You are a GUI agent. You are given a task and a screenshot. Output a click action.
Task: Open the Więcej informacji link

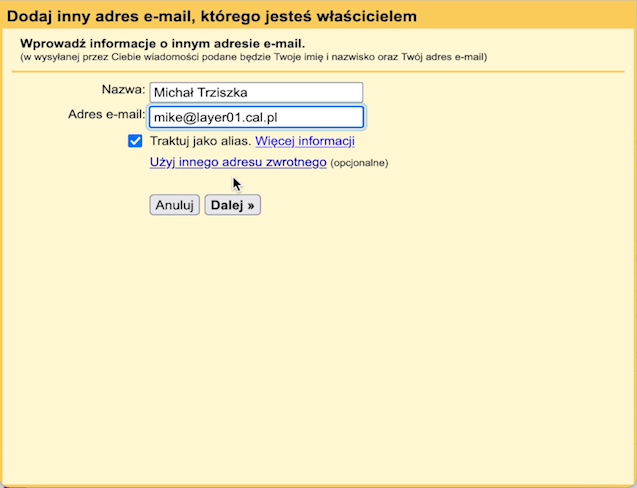(x=305, y=141)
